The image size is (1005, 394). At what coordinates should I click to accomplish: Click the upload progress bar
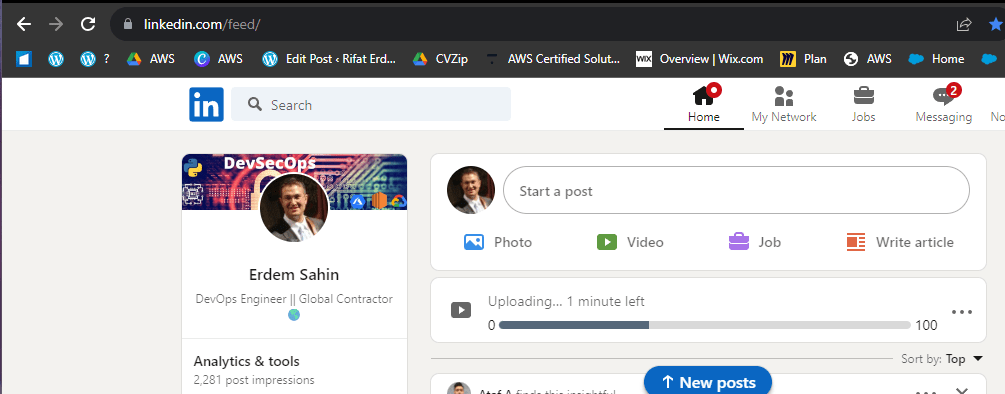tap(704, 325)
